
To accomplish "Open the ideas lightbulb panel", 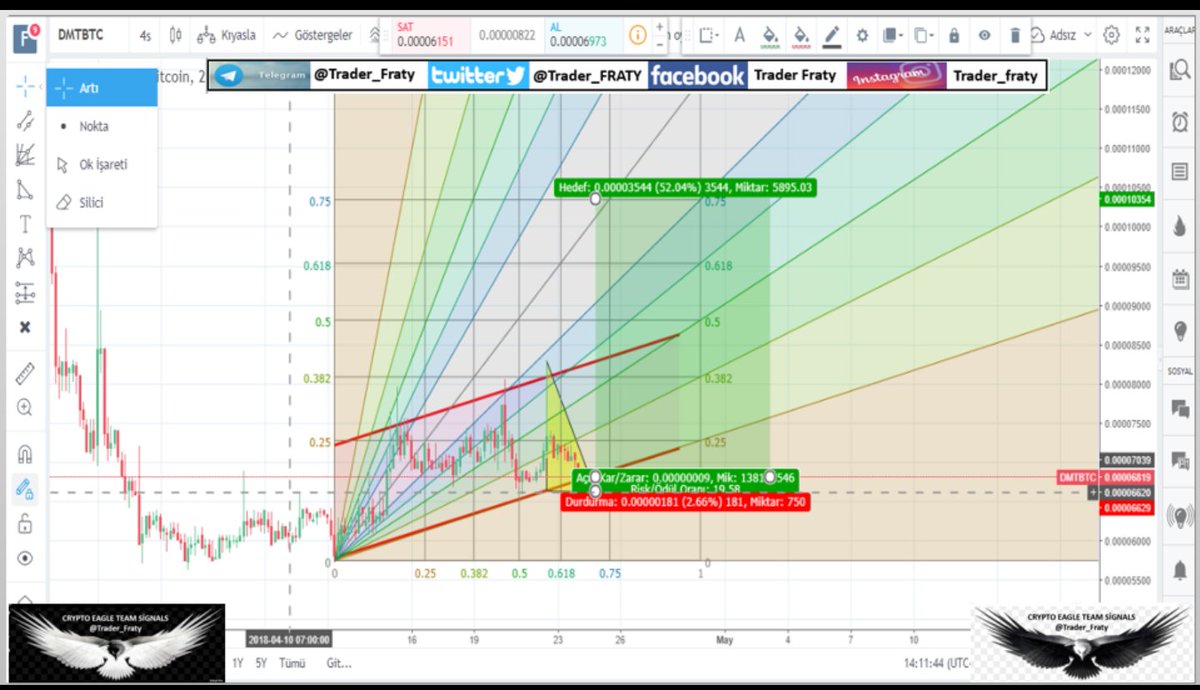I will coord(1179,331).
